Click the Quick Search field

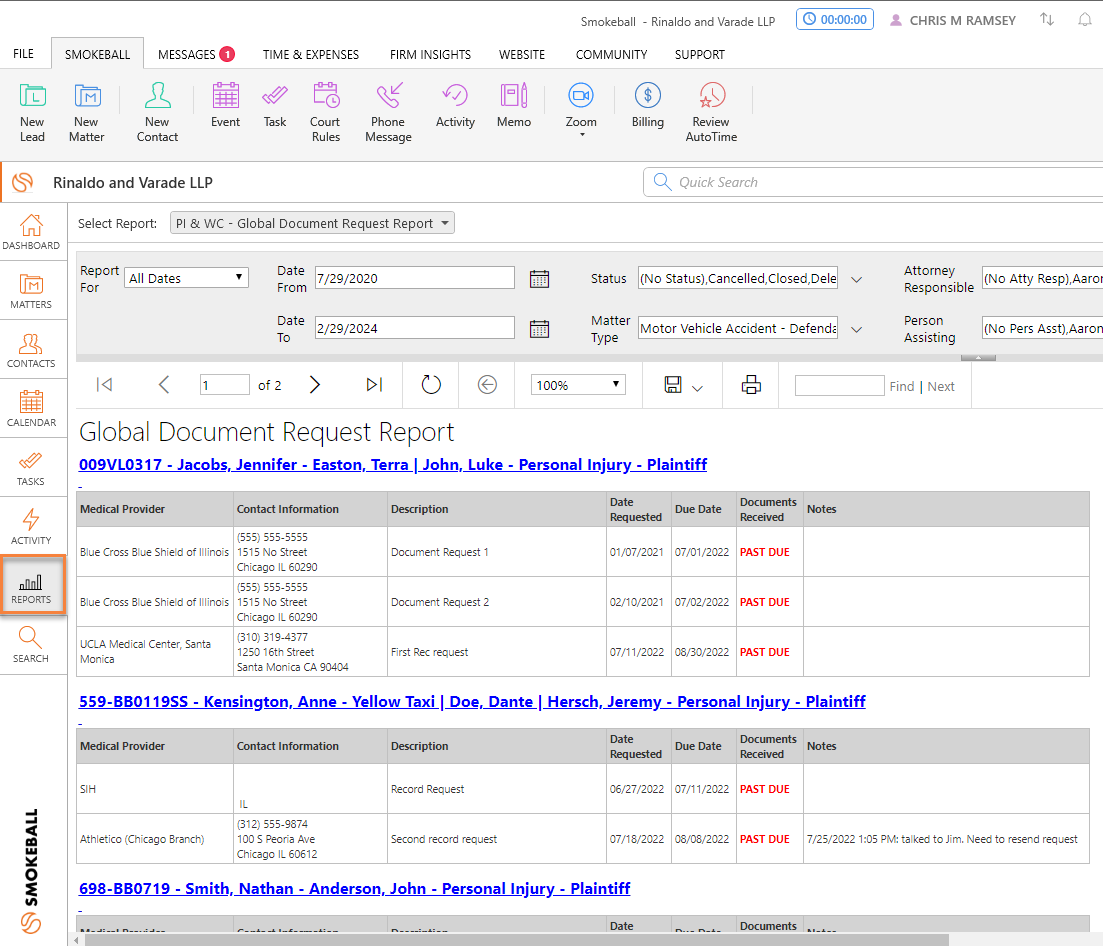(872, 182)
